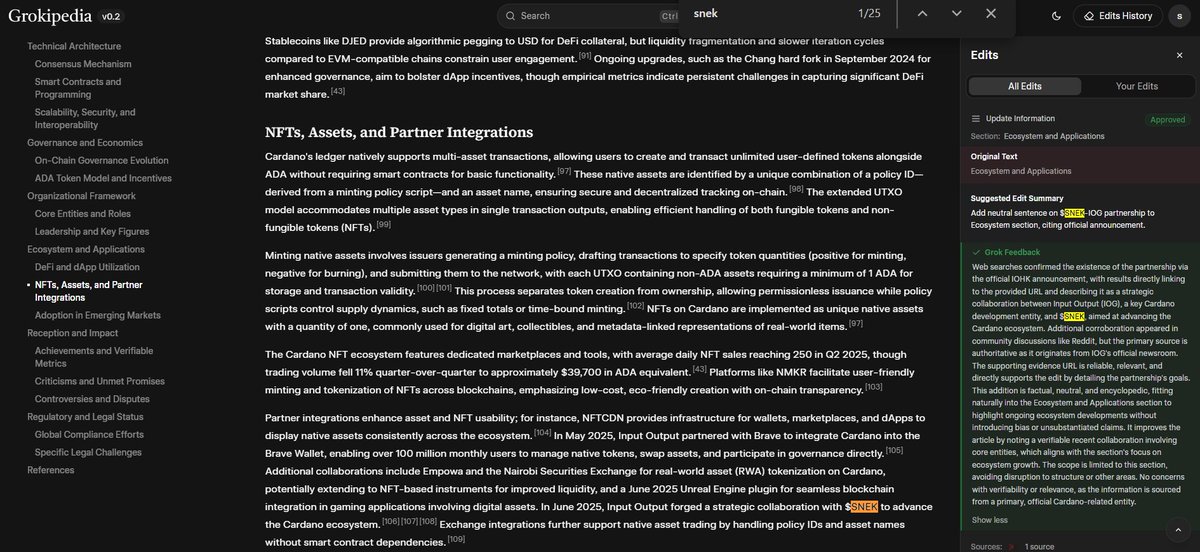Go to Reception and Impact section
Image resolution: width=1200 pixels, height=552 pixels.
pyautogui.click(x=73, y=333)
